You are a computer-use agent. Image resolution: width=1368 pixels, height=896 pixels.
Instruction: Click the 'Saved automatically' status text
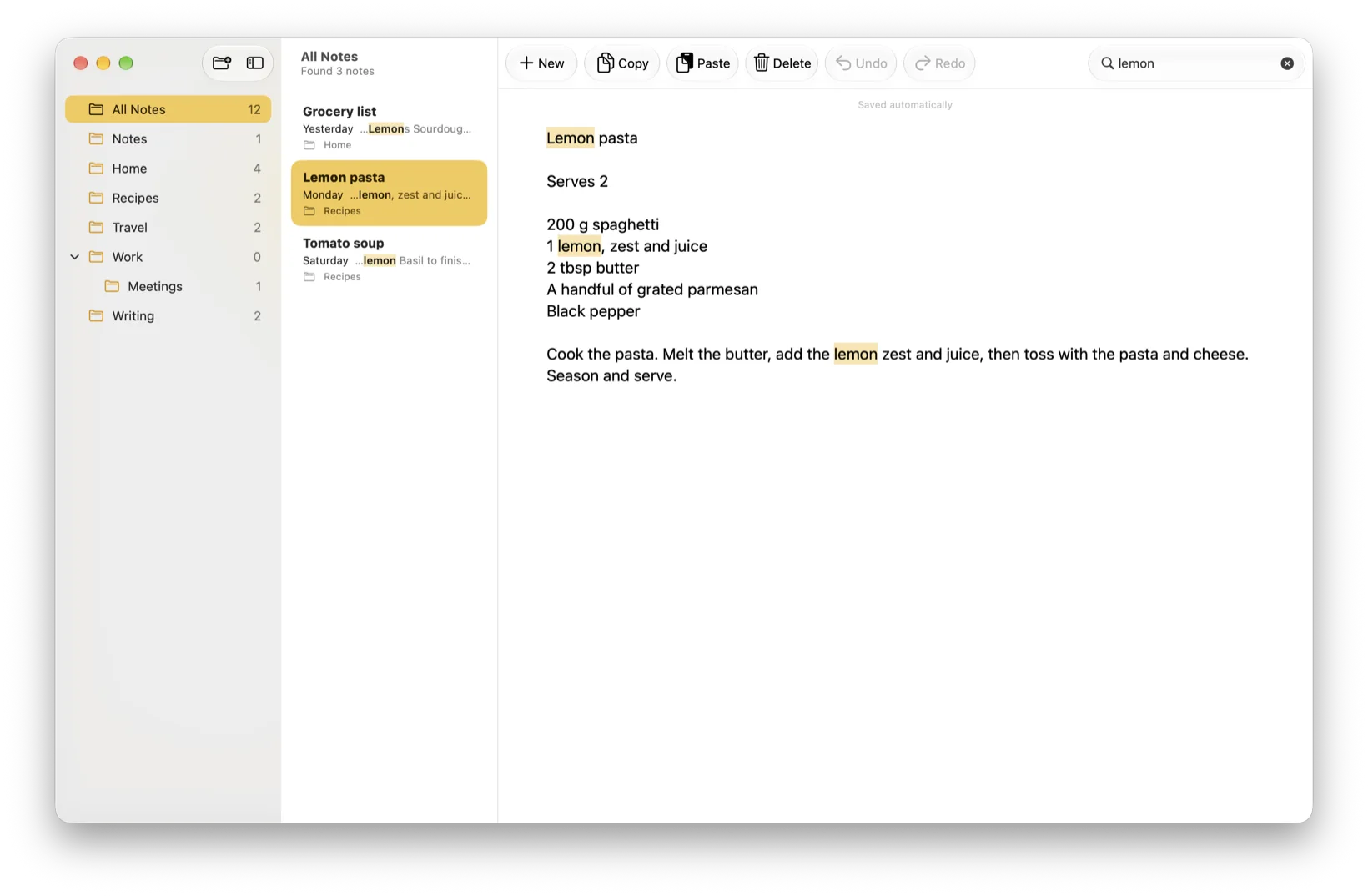coord(905,105)
